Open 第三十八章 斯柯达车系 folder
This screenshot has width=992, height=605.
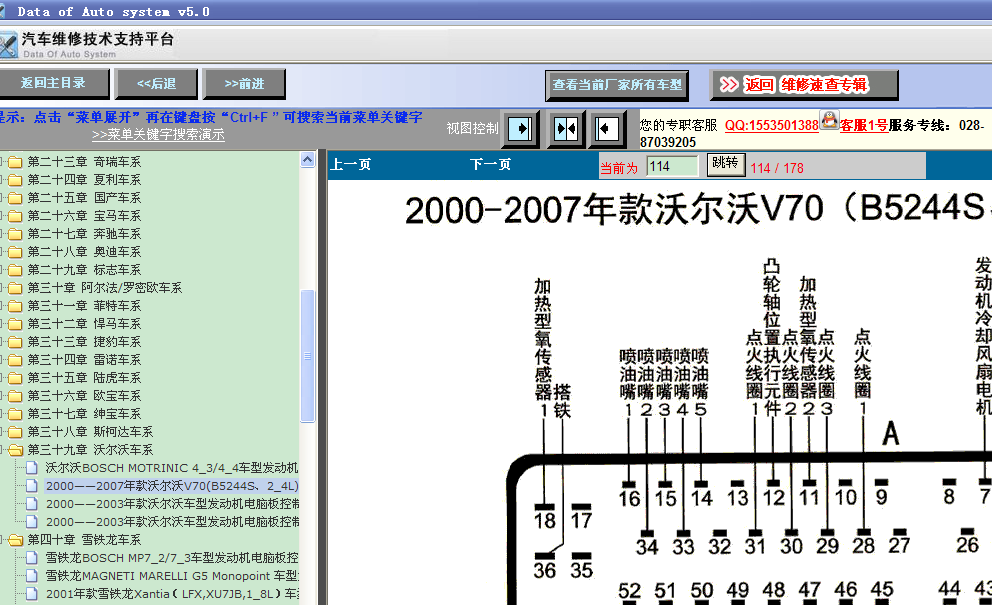(90, 432)
